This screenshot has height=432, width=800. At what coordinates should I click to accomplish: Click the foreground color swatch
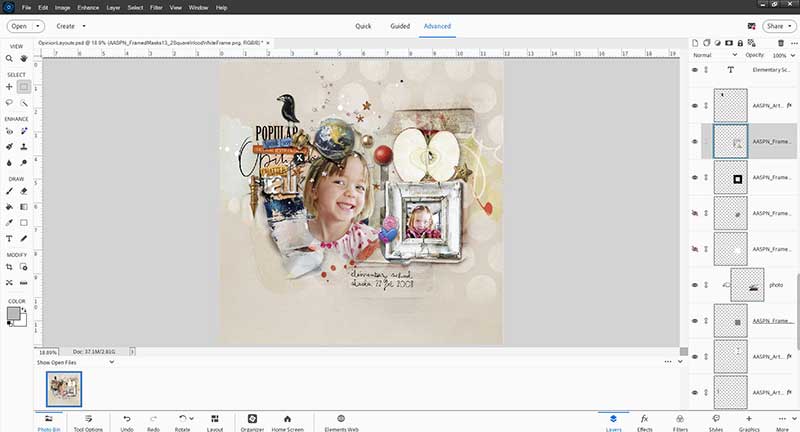click(x=14, y=313)
